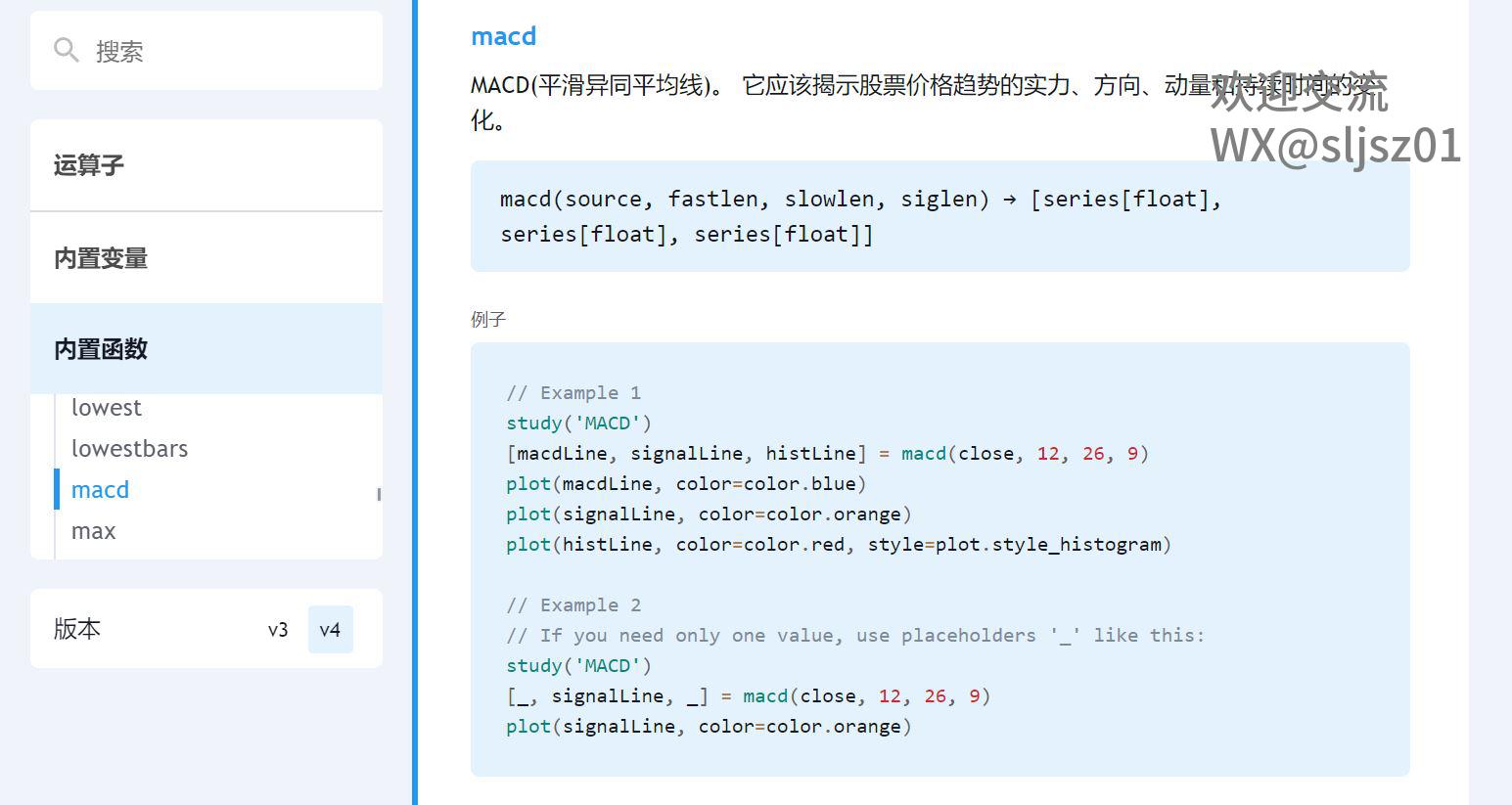The height and width of the screenshot is (805, 1512).
Task: Click the '// Example 2' comment line
Action: click(573, 605)
